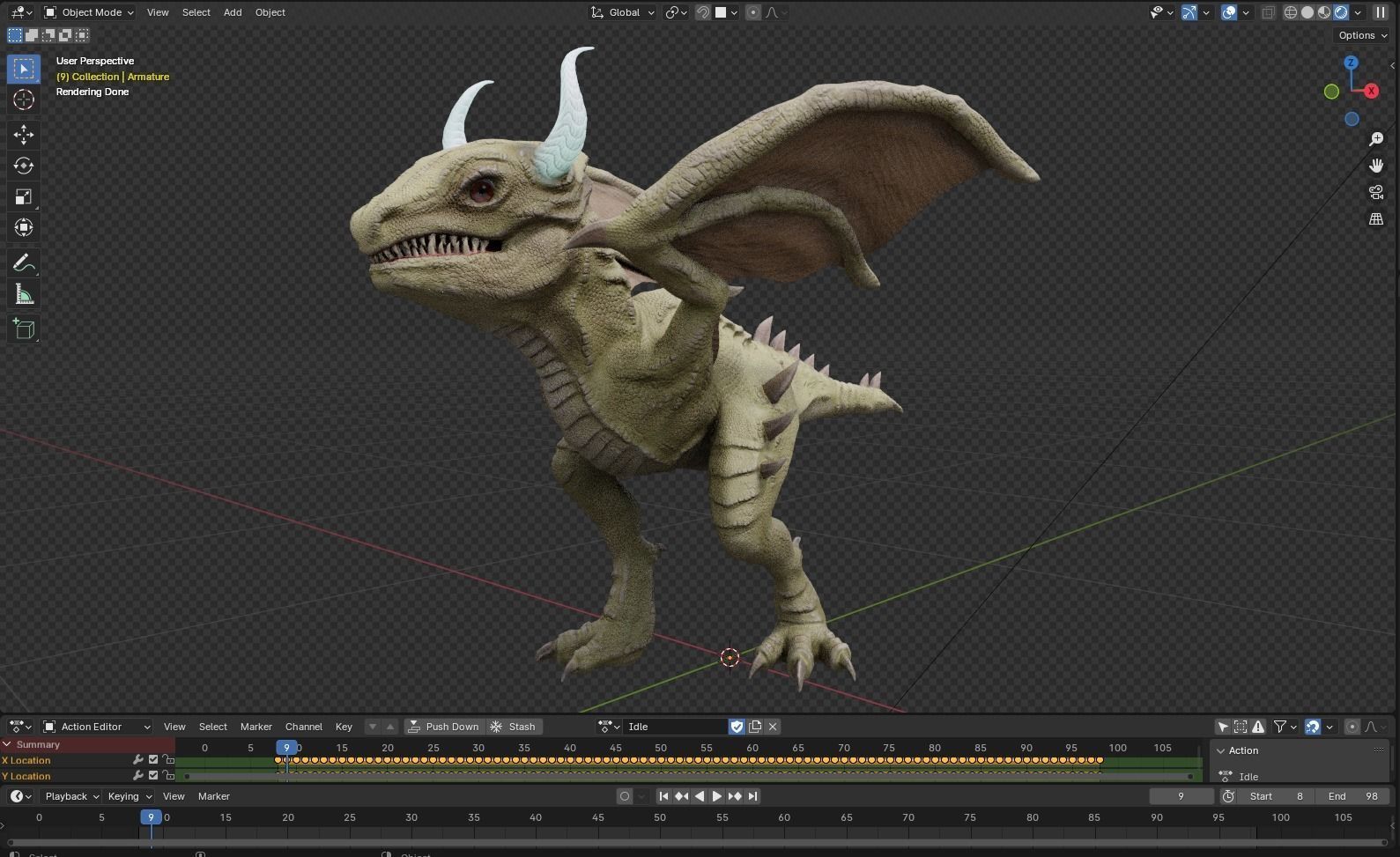
Task: Open Global transform orientation dropdown
Action: pos(623,12)
